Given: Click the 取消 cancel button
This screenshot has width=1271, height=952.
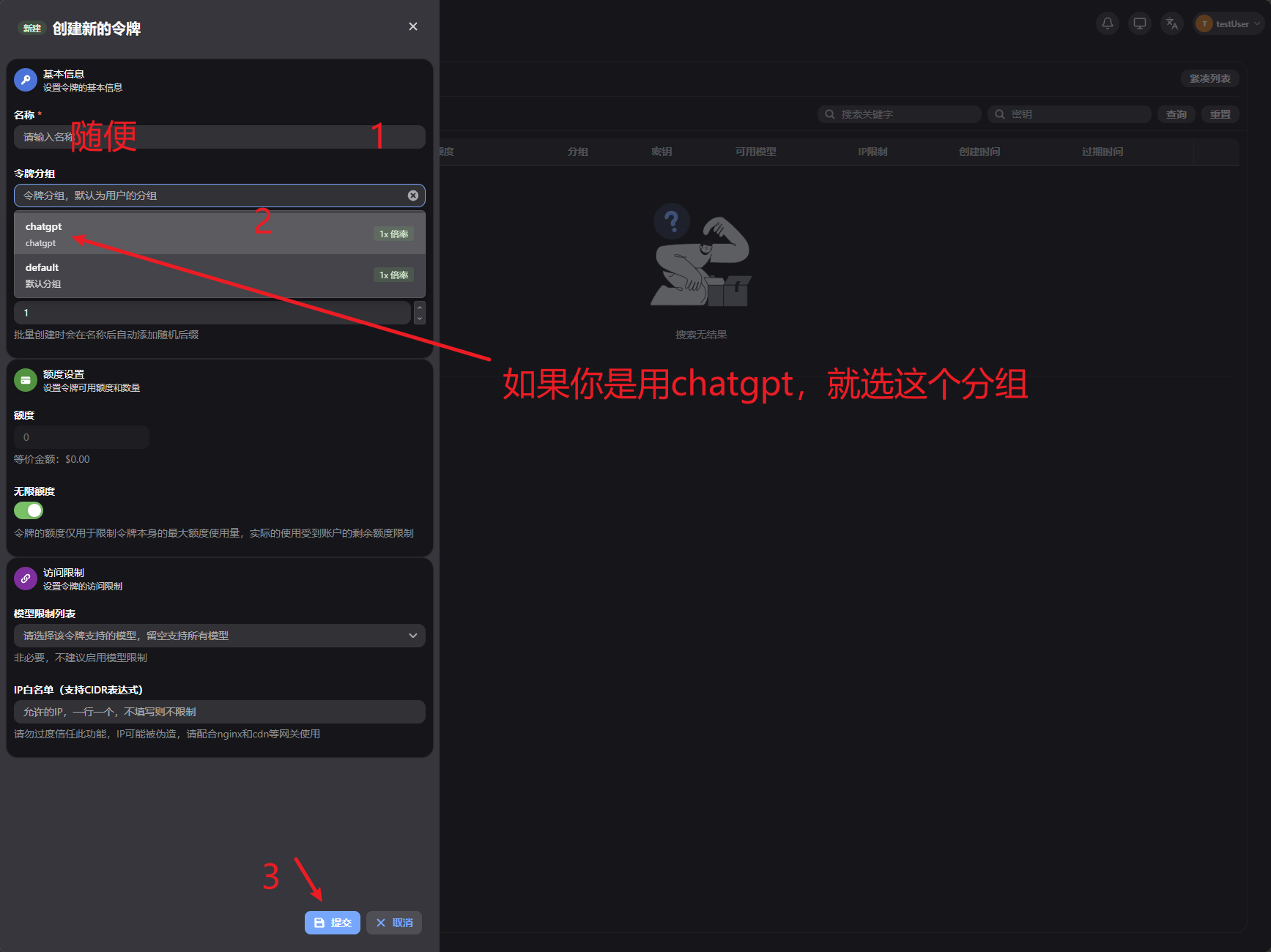Looking at the screenshot, I should (394, 923).
